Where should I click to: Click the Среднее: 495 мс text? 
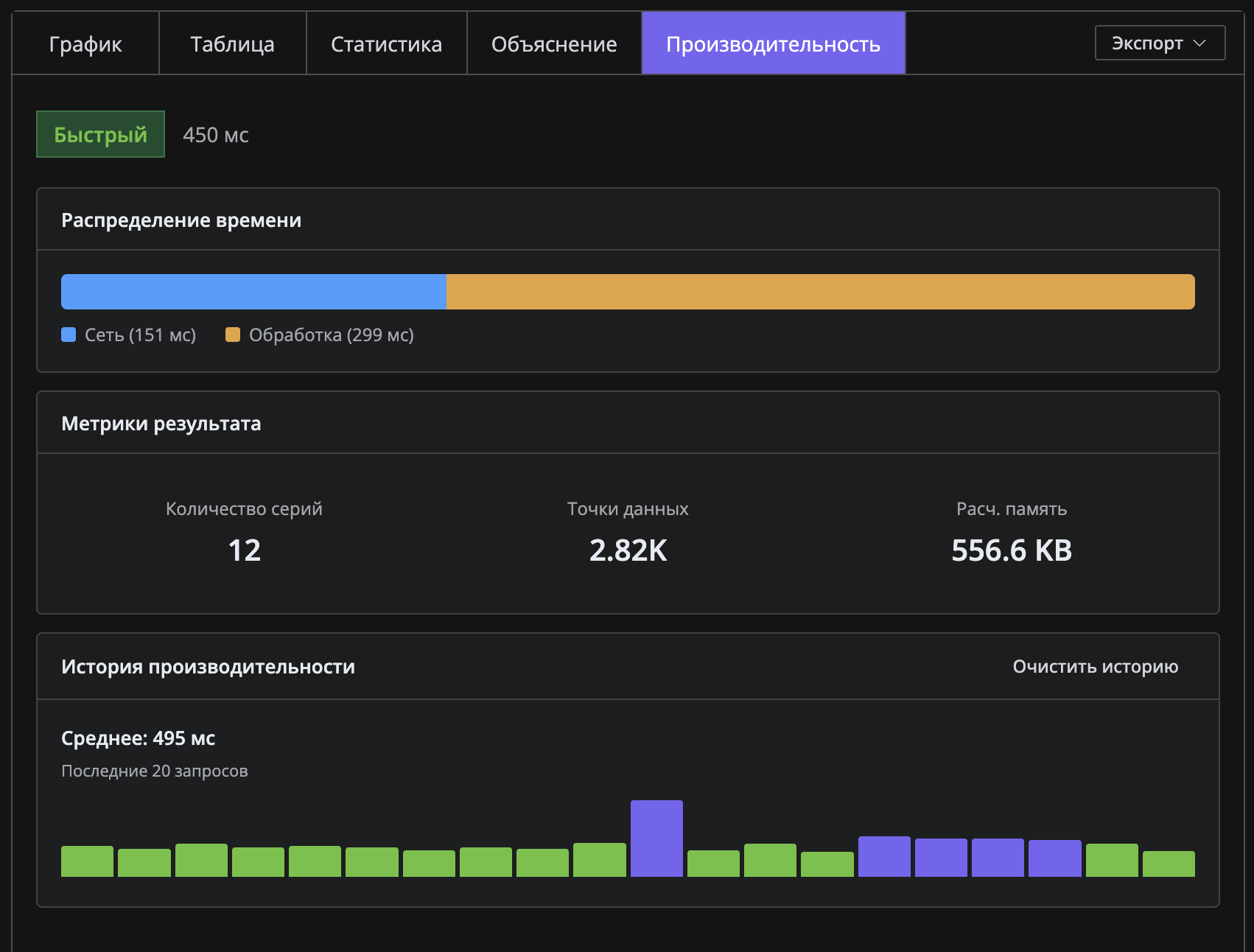pyautogui.click(x=139, y=738)
